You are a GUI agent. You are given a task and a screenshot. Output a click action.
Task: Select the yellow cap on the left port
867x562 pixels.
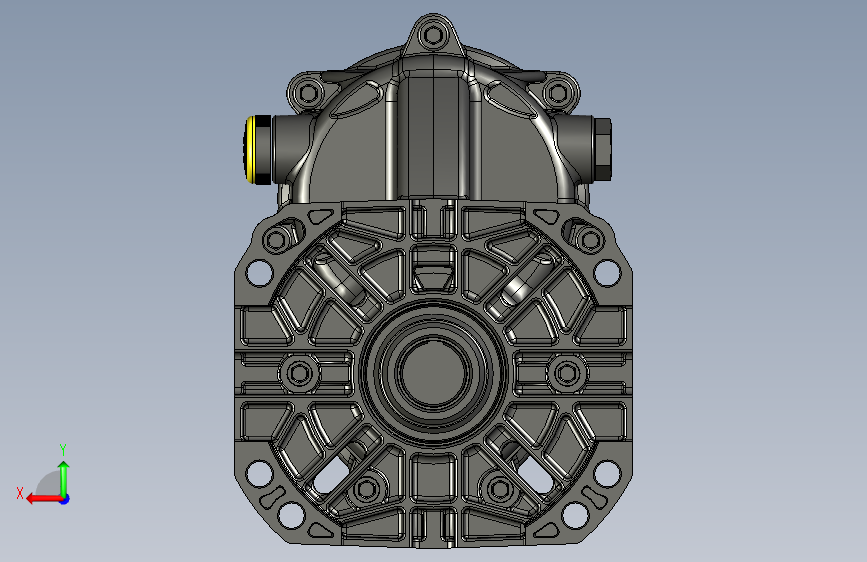[x=250, y=149]
